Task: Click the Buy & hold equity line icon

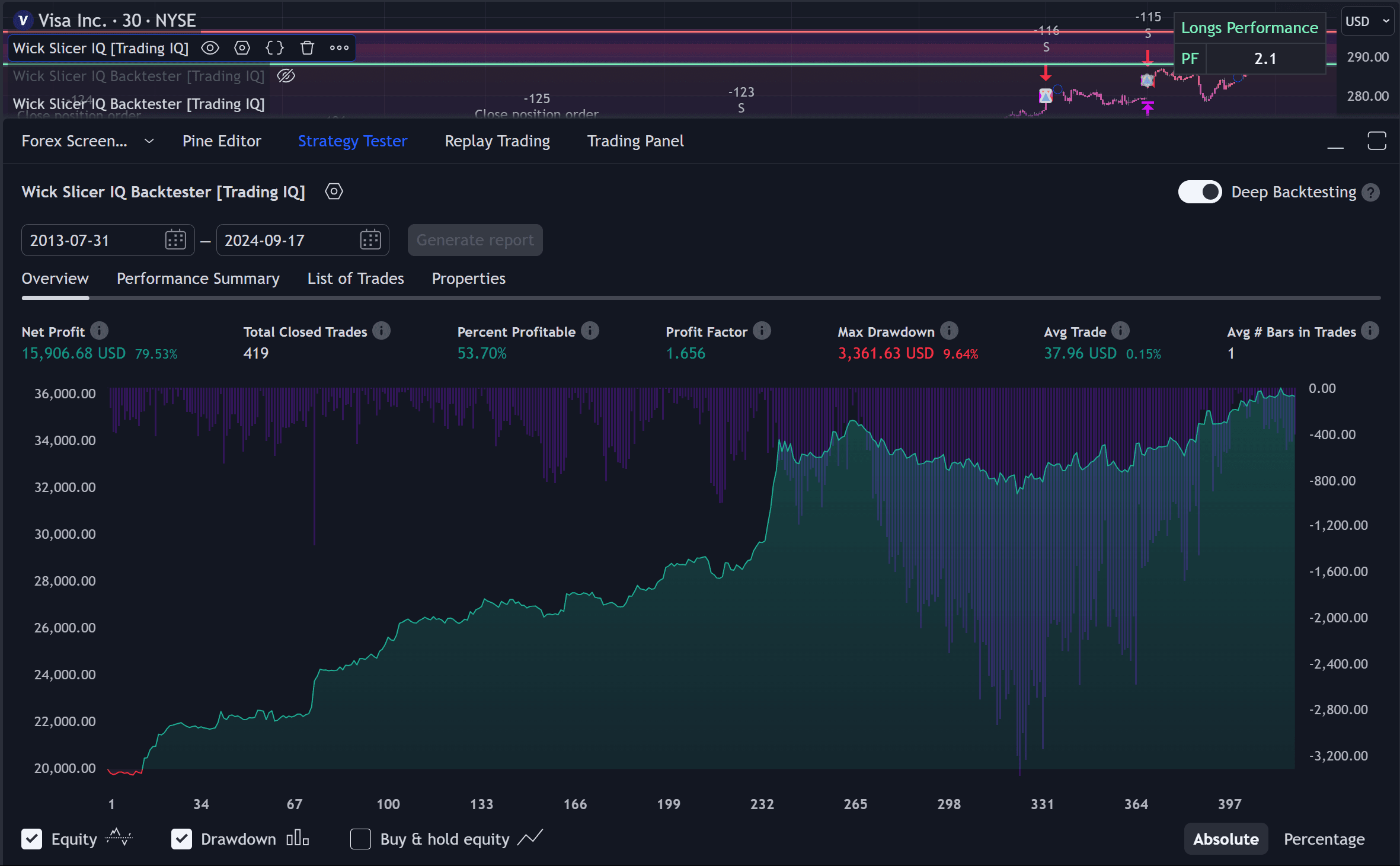Action: pos(530,838)
